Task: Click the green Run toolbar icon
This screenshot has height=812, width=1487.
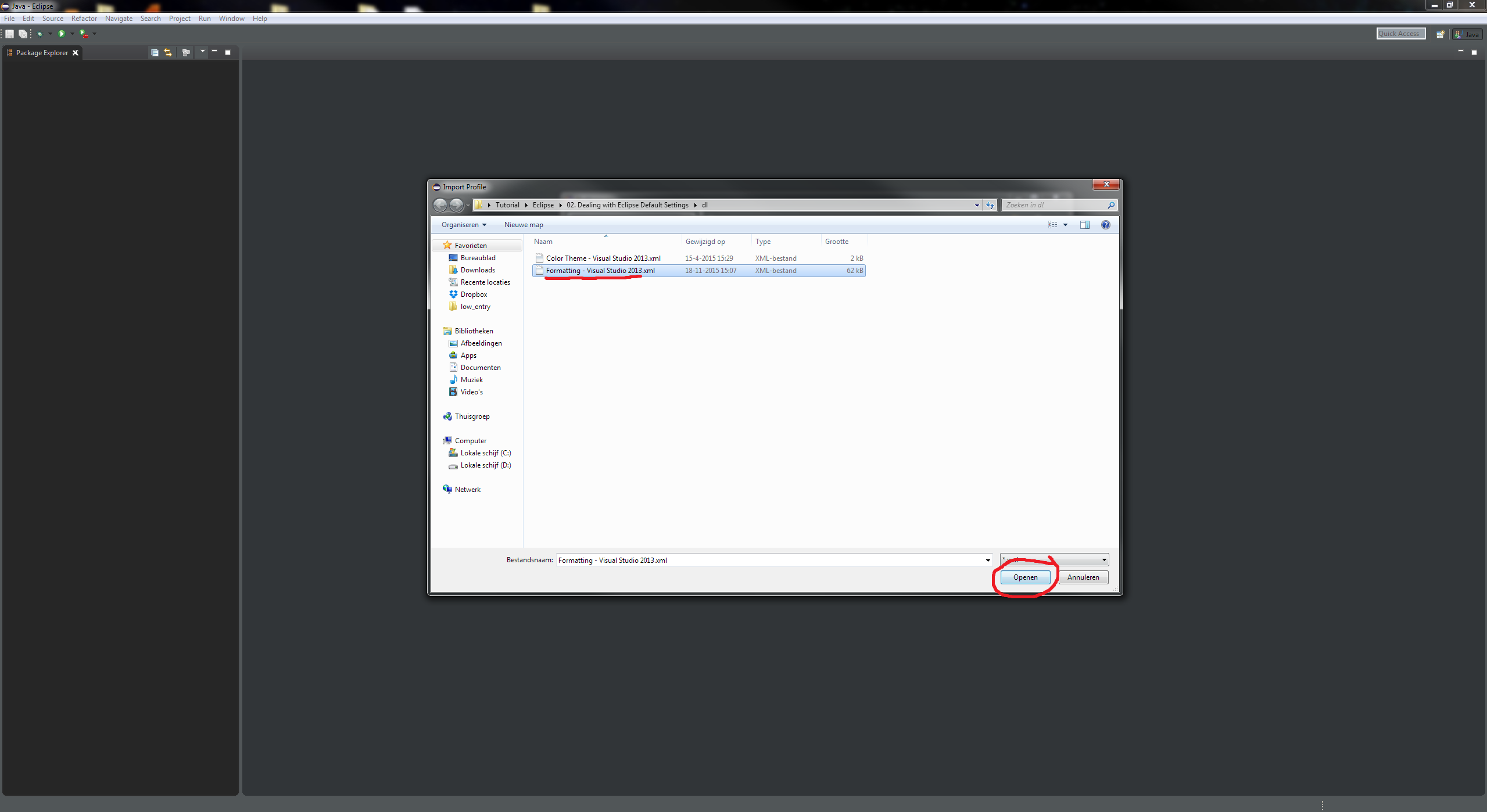Action: 63,34
